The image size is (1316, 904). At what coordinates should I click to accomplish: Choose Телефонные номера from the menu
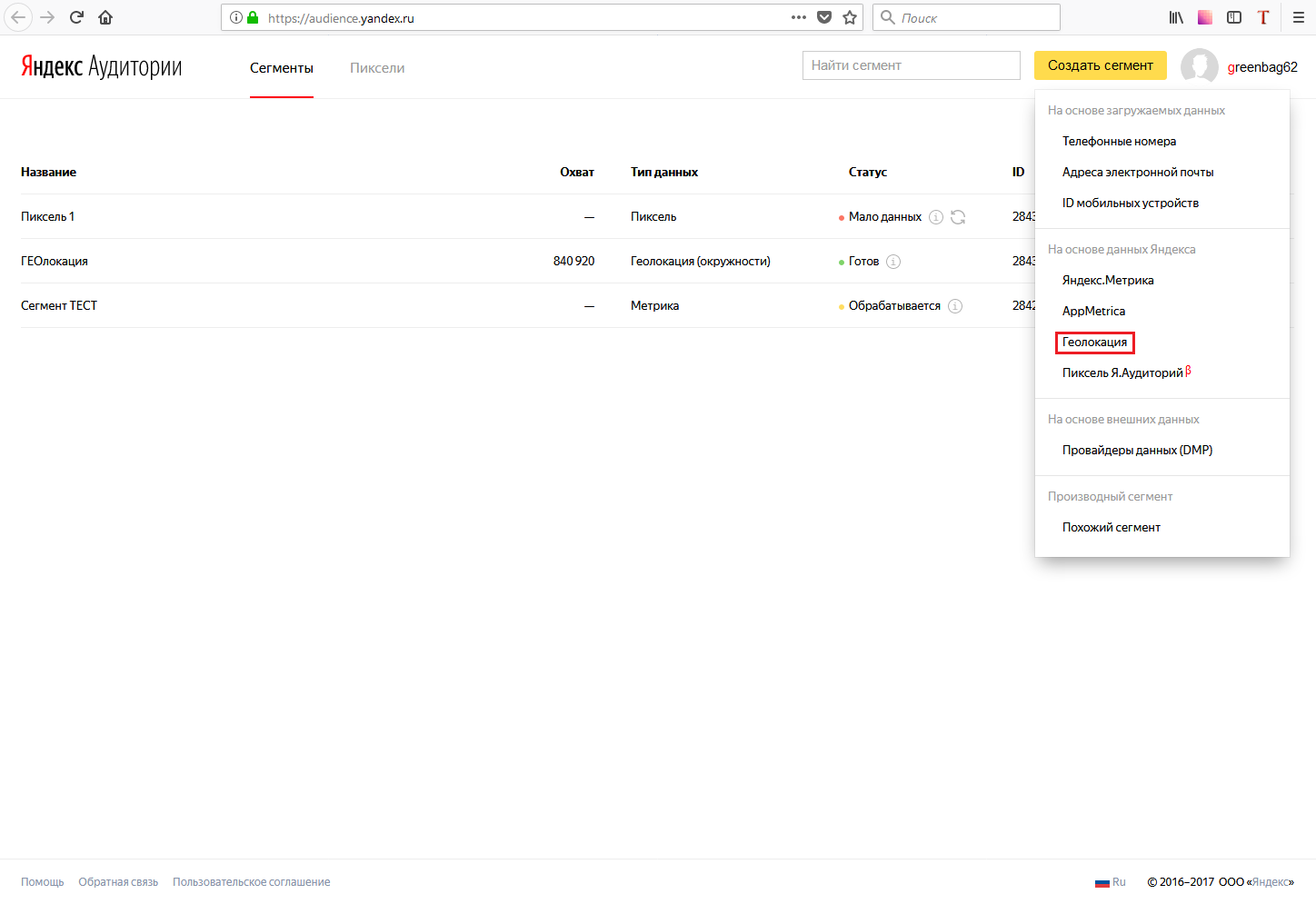[1119, 141]
